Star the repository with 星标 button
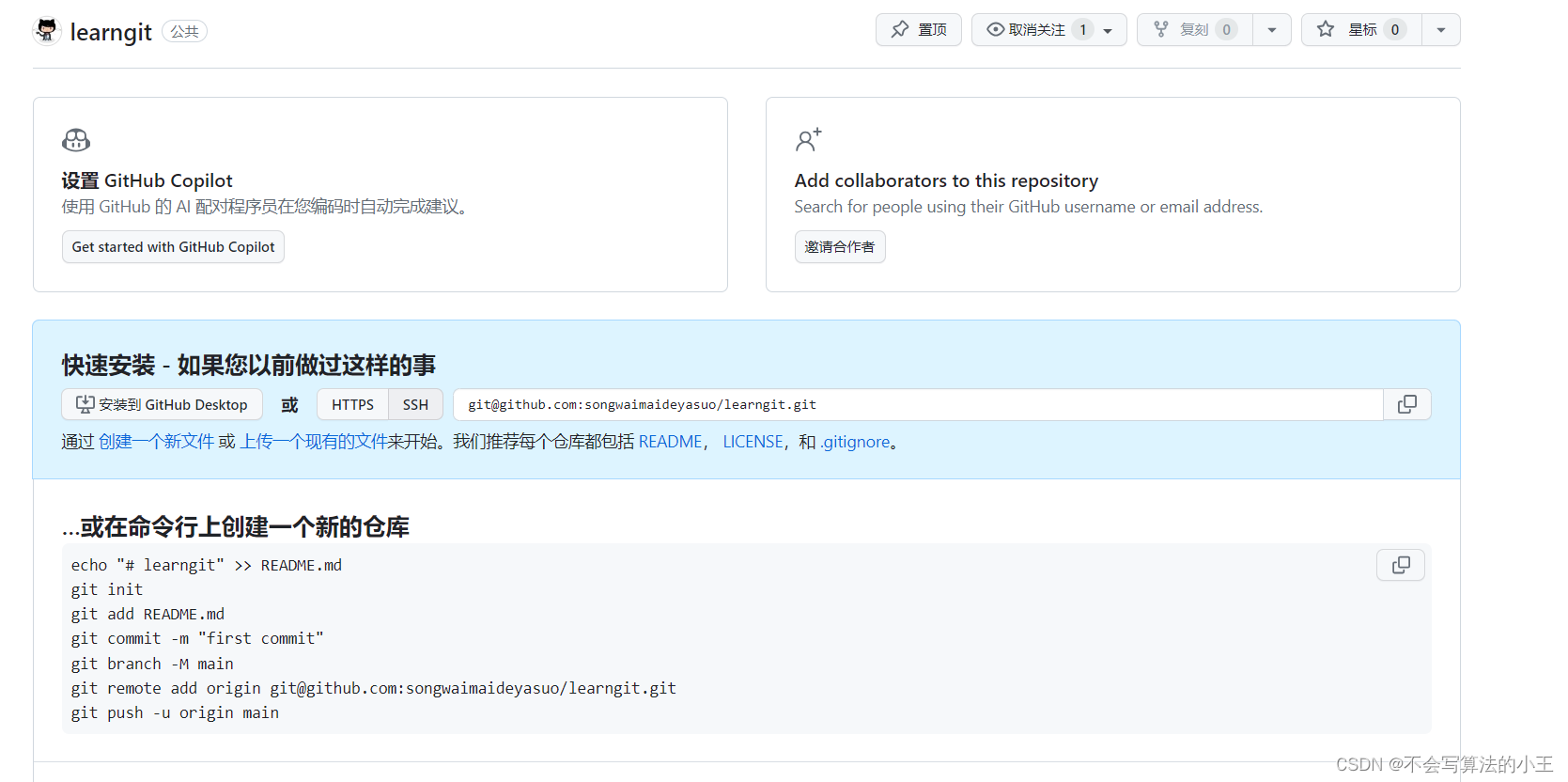Image resolution: width=1568 pixels, height=782 pixels. 1362,30
